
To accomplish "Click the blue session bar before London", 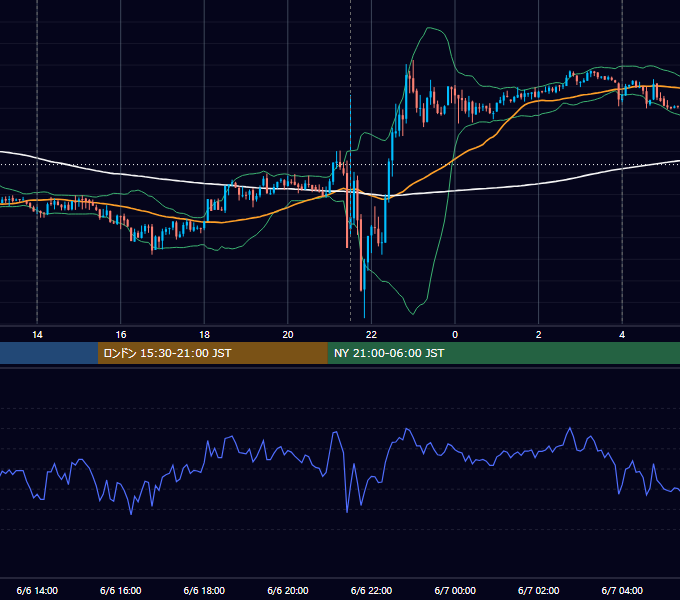I will coord(49,353).
